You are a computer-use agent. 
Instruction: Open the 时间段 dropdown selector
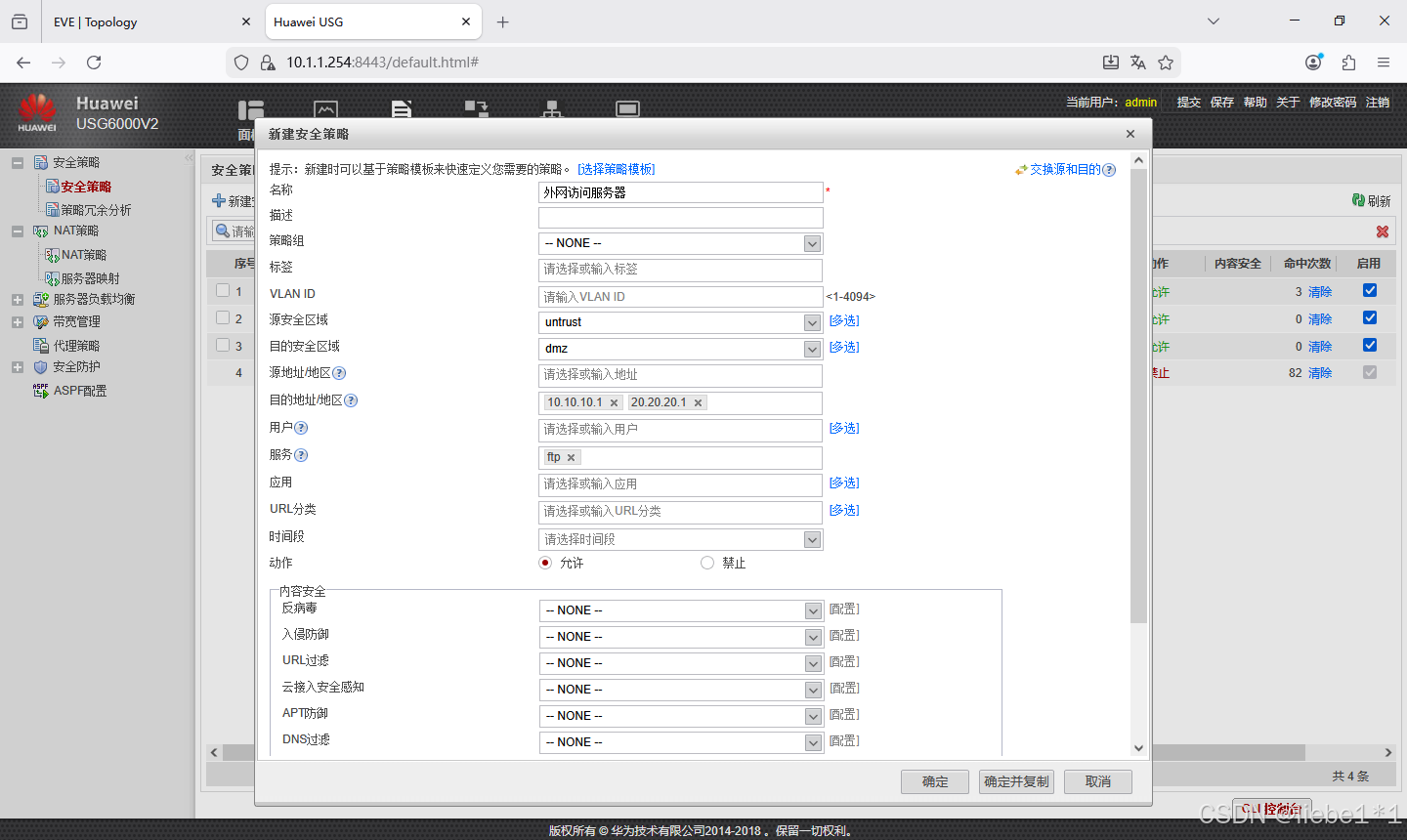click(812, 538)
